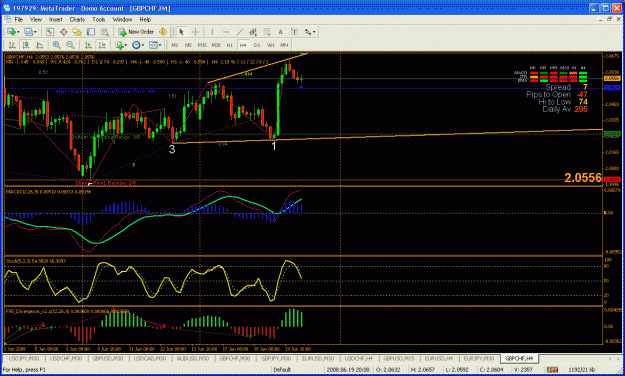The image size is (625, 376).
Task: Select the Cursor arrow tool
Action: click(181, 32)
